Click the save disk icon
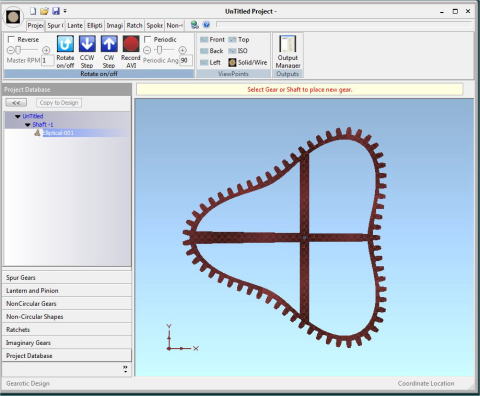 pyautogui.click(x=56, y=11)
